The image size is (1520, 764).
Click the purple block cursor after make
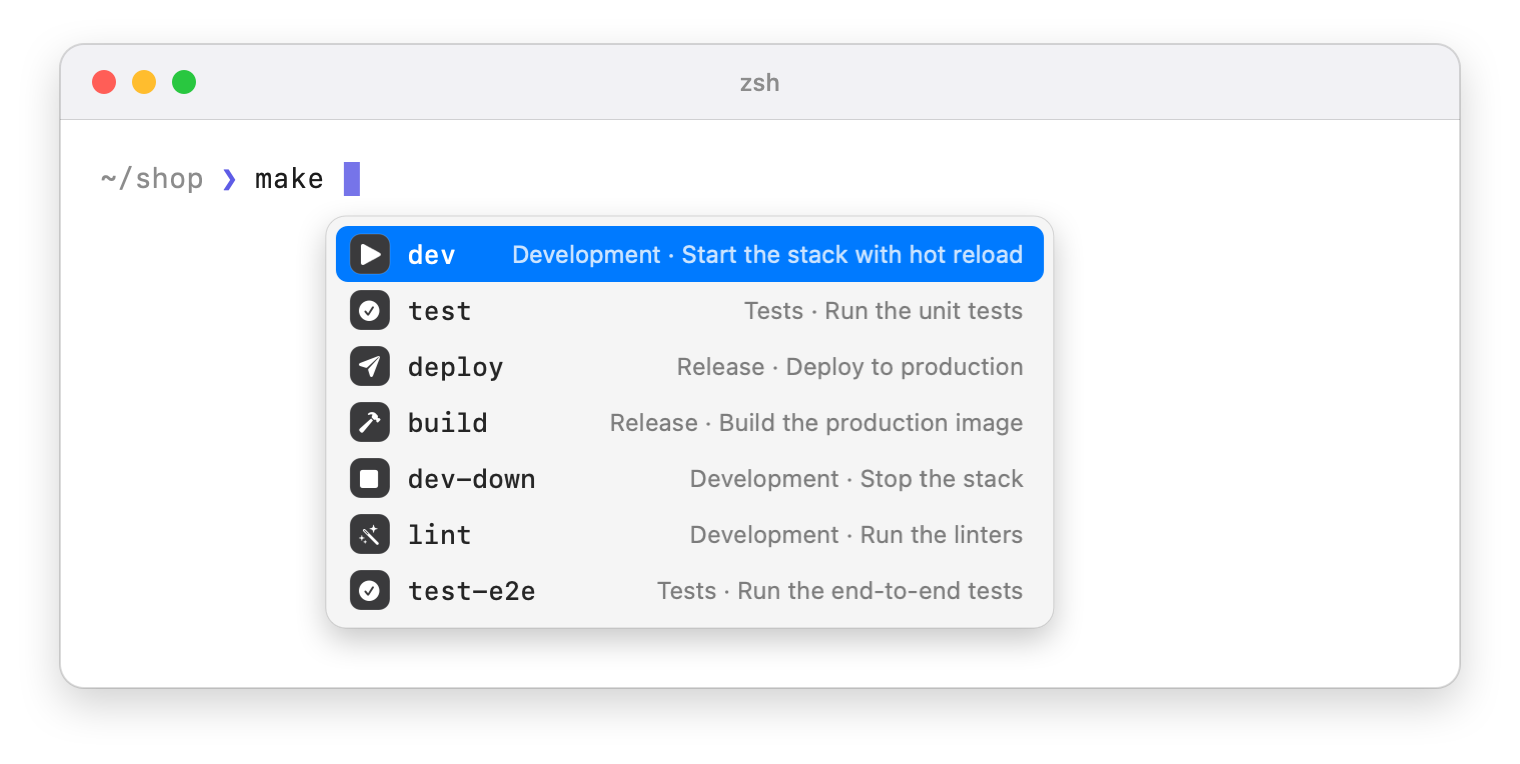(352, 179)
